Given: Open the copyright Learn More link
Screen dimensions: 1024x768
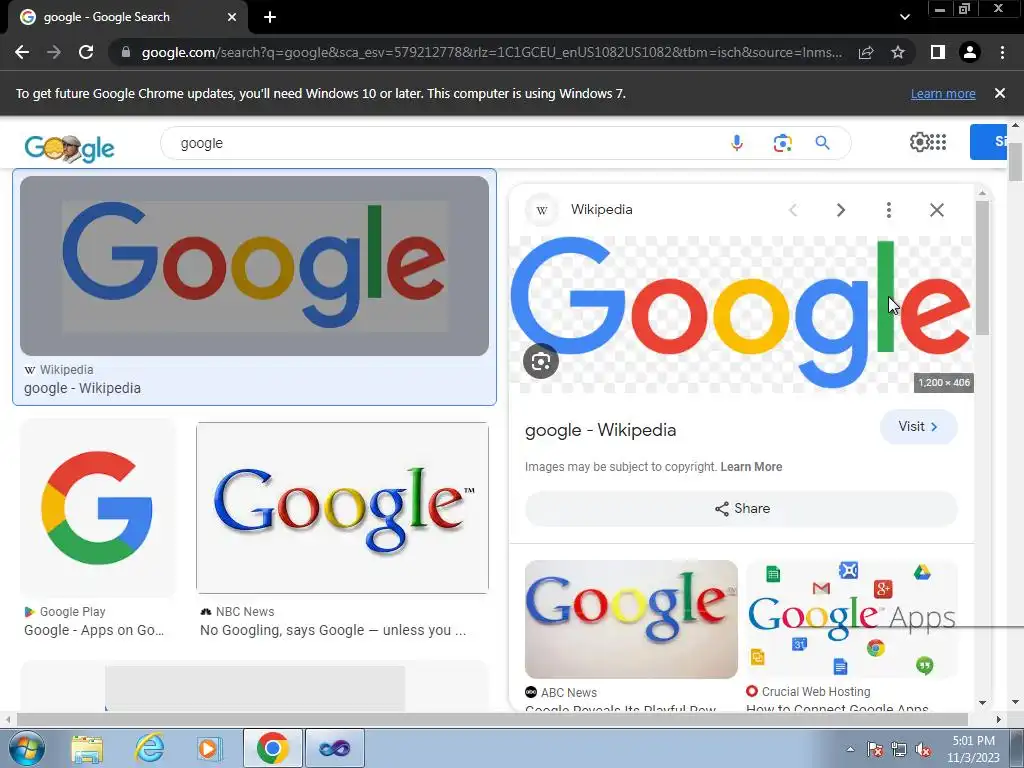Looking at the screenshot, I should 751,467.
